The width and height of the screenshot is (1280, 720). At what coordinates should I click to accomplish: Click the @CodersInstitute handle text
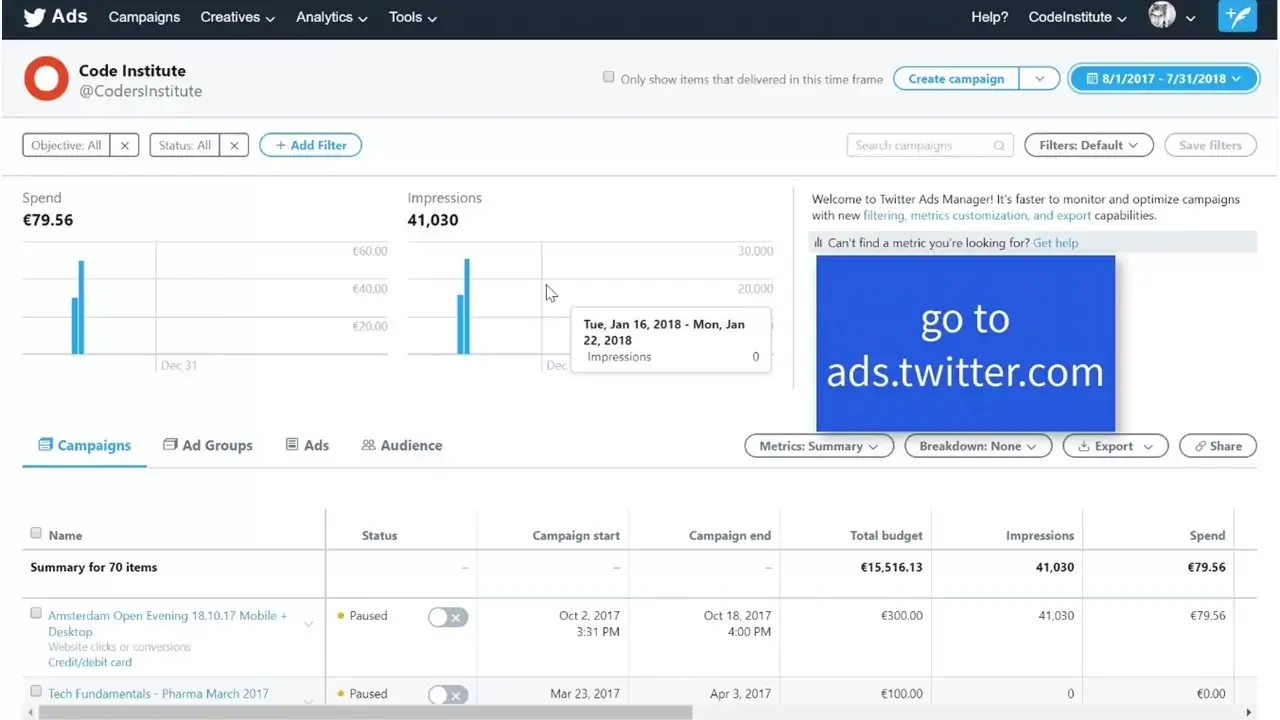(x=141, y=91)
